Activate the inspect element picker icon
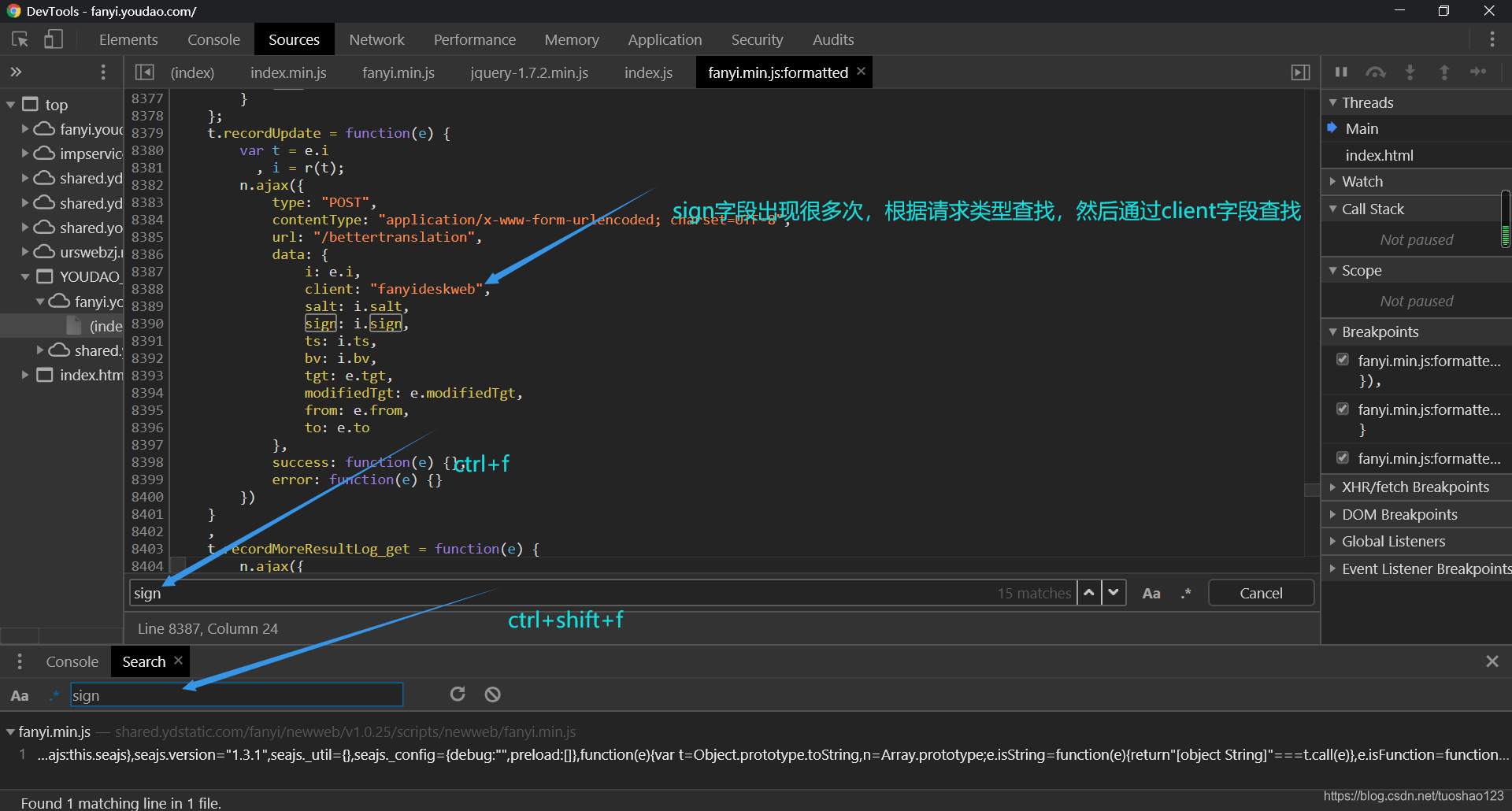Viewport: 1512px width, 811px height. pos(20,39)
